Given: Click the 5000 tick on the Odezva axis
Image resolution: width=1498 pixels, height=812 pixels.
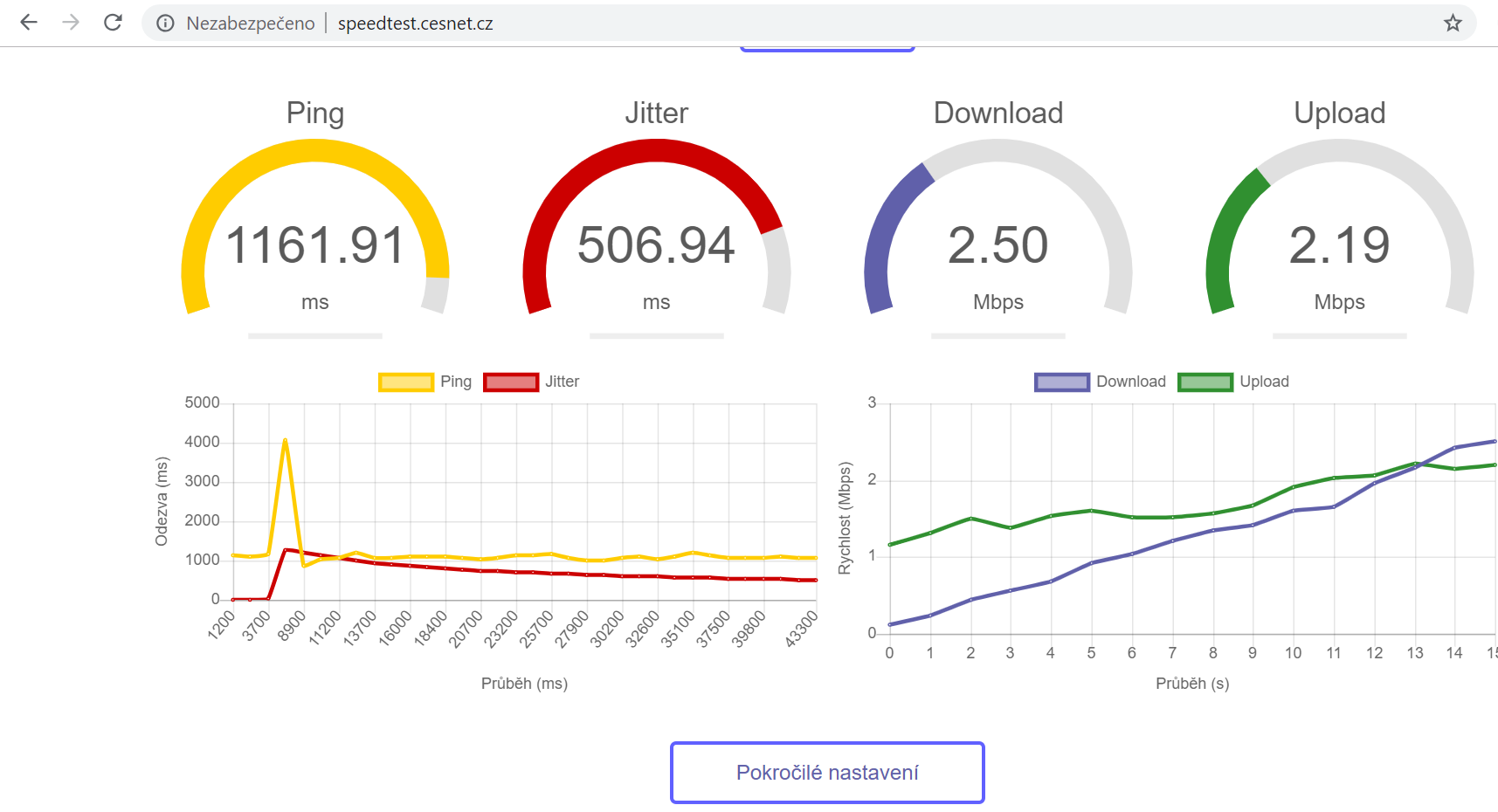Looking at the screenshot, I should pyautogui.click(x=202, y=403).
